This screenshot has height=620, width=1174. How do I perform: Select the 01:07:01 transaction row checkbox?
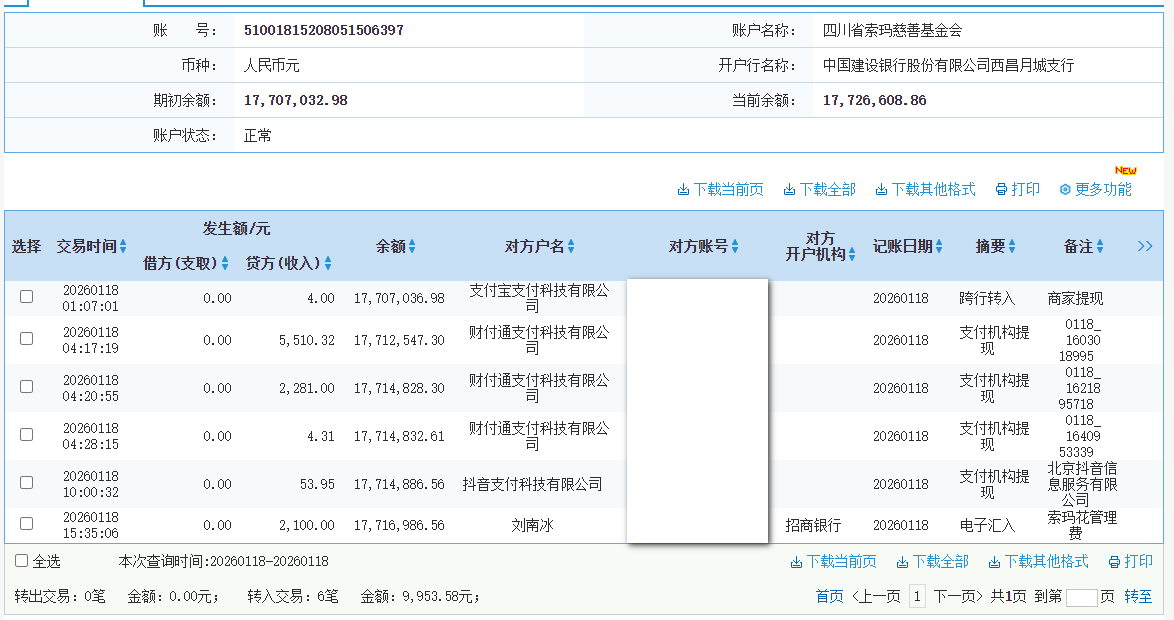27,297
